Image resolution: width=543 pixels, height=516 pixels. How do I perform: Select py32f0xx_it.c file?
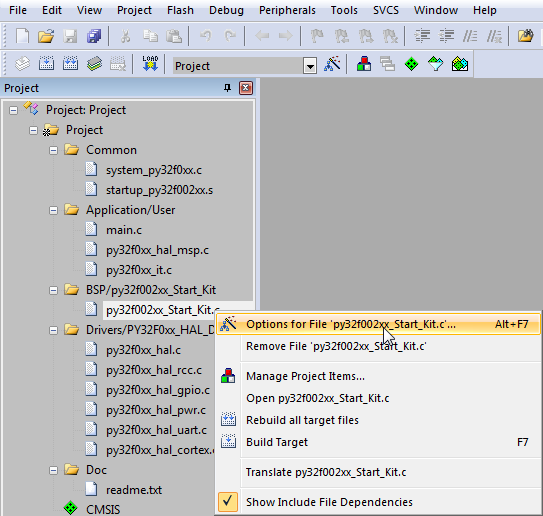(139, 270)
